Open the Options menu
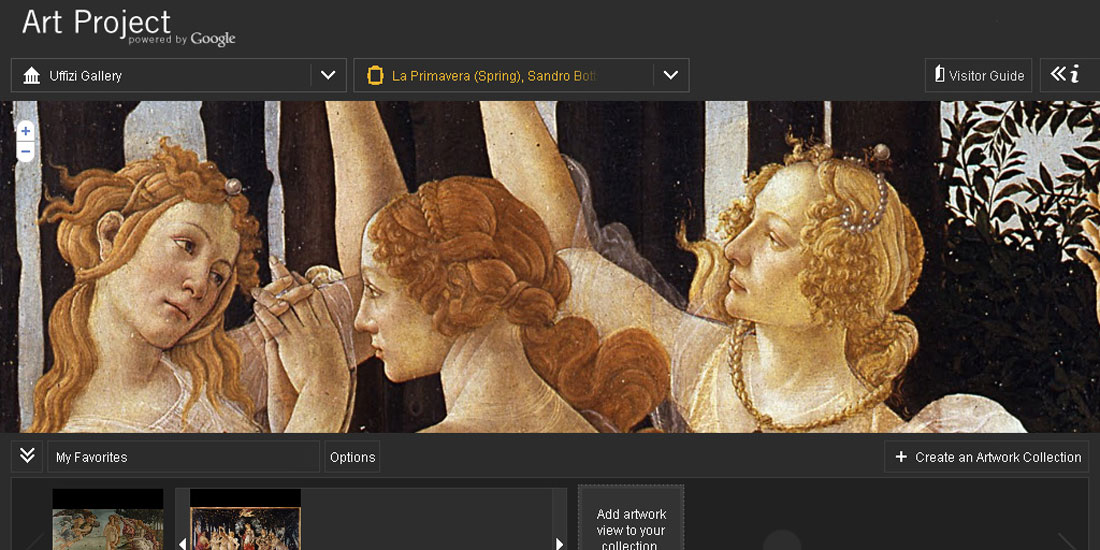This screenshot has width=1100, height=550. 352,457
